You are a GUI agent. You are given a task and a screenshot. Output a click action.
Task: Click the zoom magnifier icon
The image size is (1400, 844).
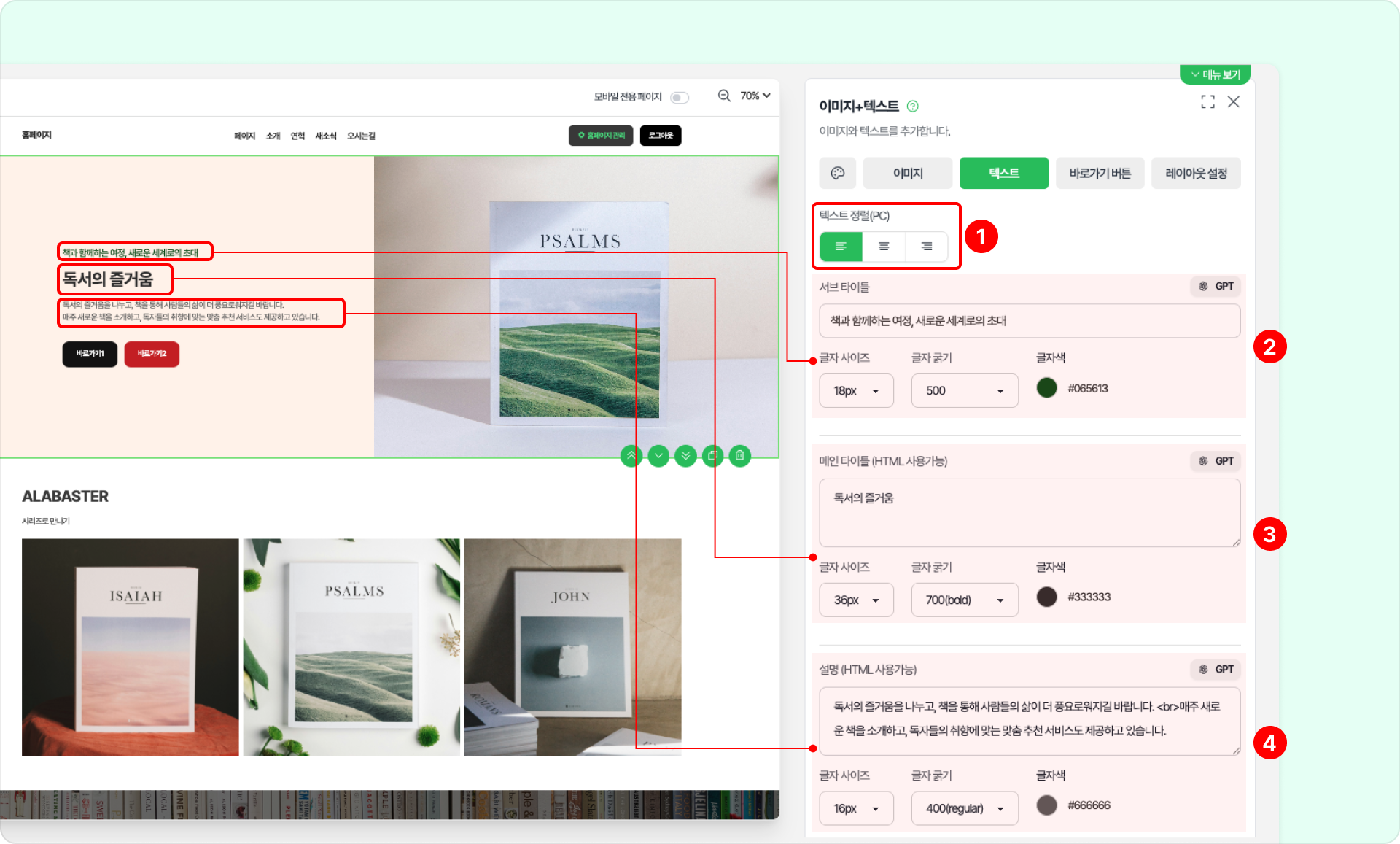(724, 96)
